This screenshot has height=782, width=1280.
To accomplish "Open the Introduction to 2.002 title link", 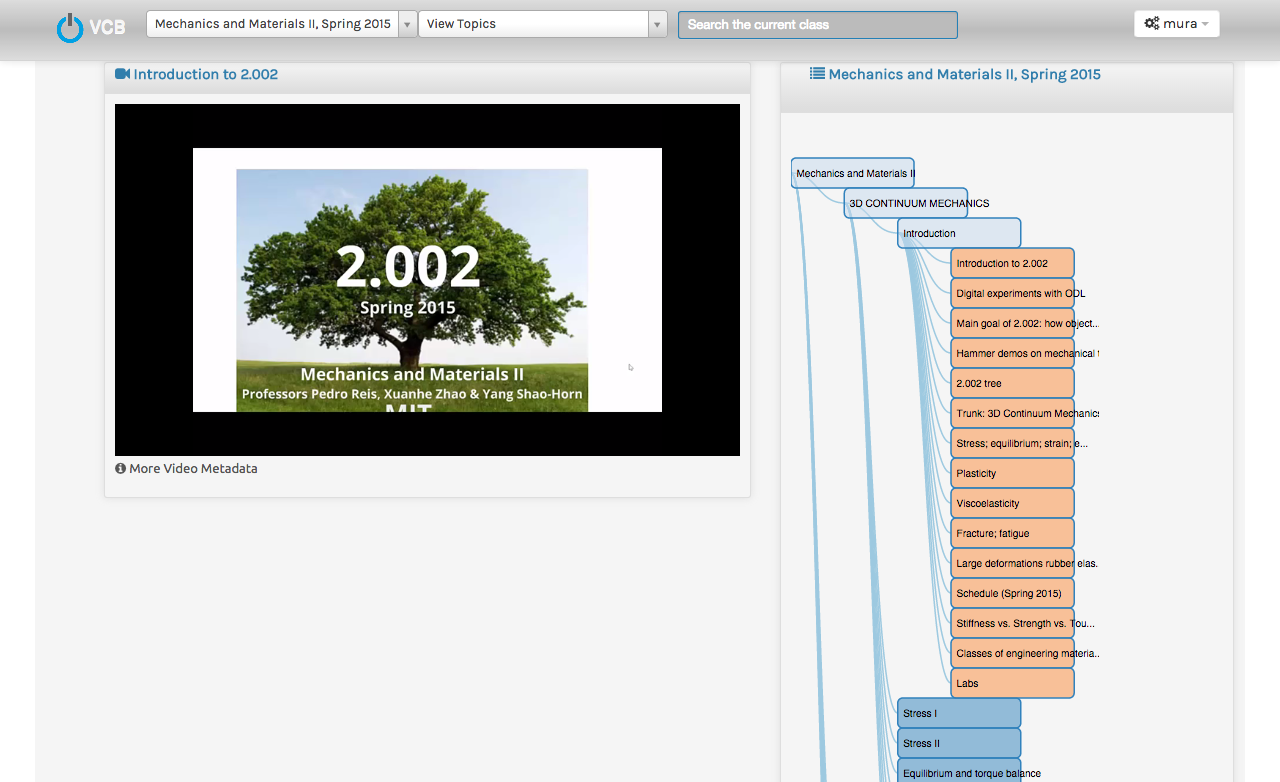I will click(x=205, y=74).
